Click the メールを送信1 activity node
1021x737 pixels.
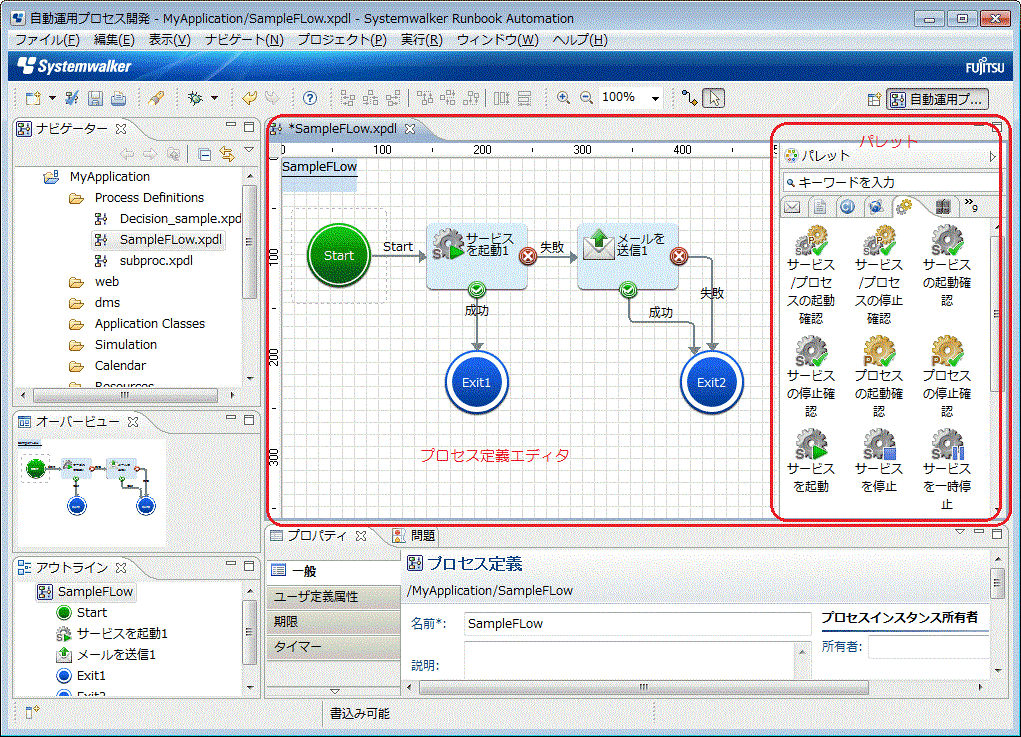point(628,256)
